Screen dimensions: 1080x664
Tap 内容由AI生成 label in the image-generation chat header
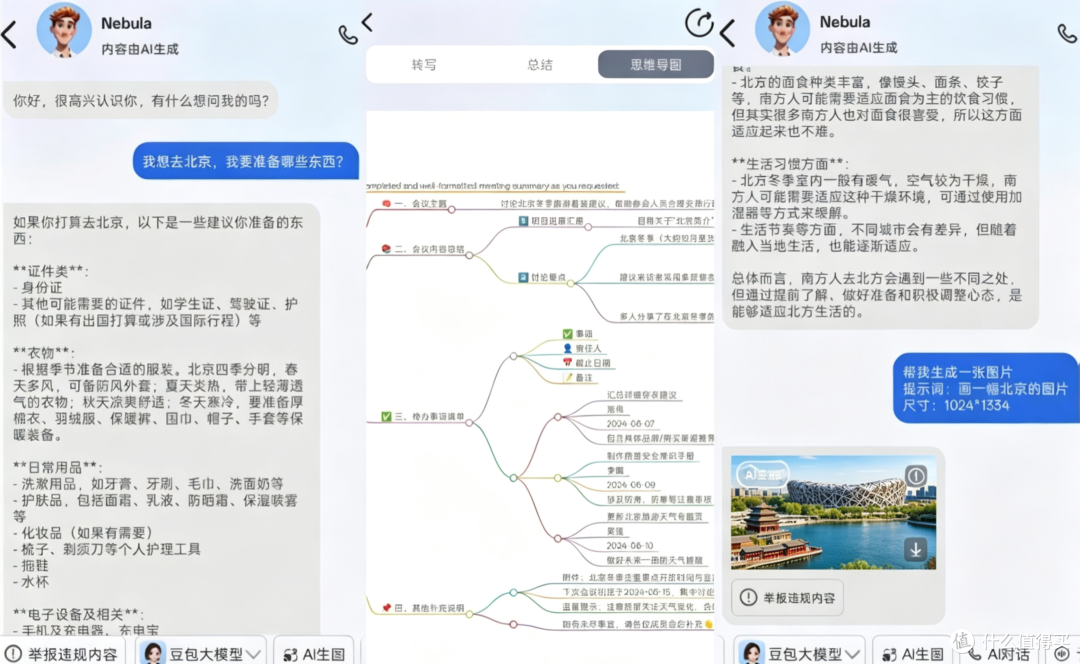pos(858,48)
